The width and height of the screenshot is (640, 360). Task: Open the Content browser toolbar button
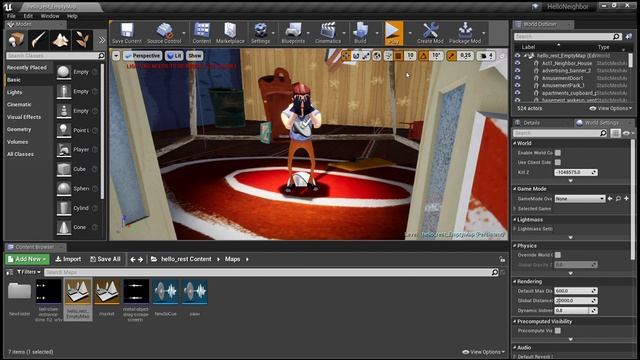[202, 33]
